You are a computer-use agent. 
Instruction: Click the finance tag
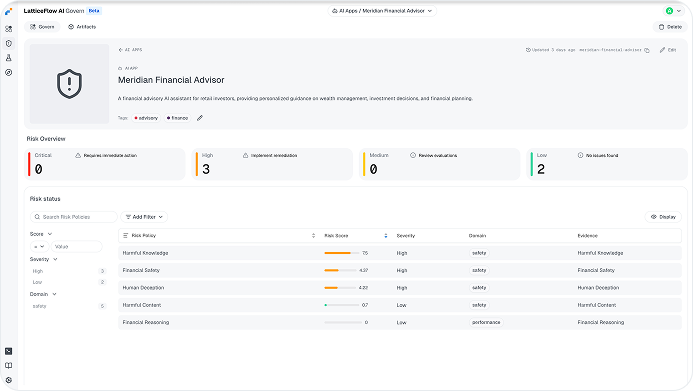(x=177, y=118)
